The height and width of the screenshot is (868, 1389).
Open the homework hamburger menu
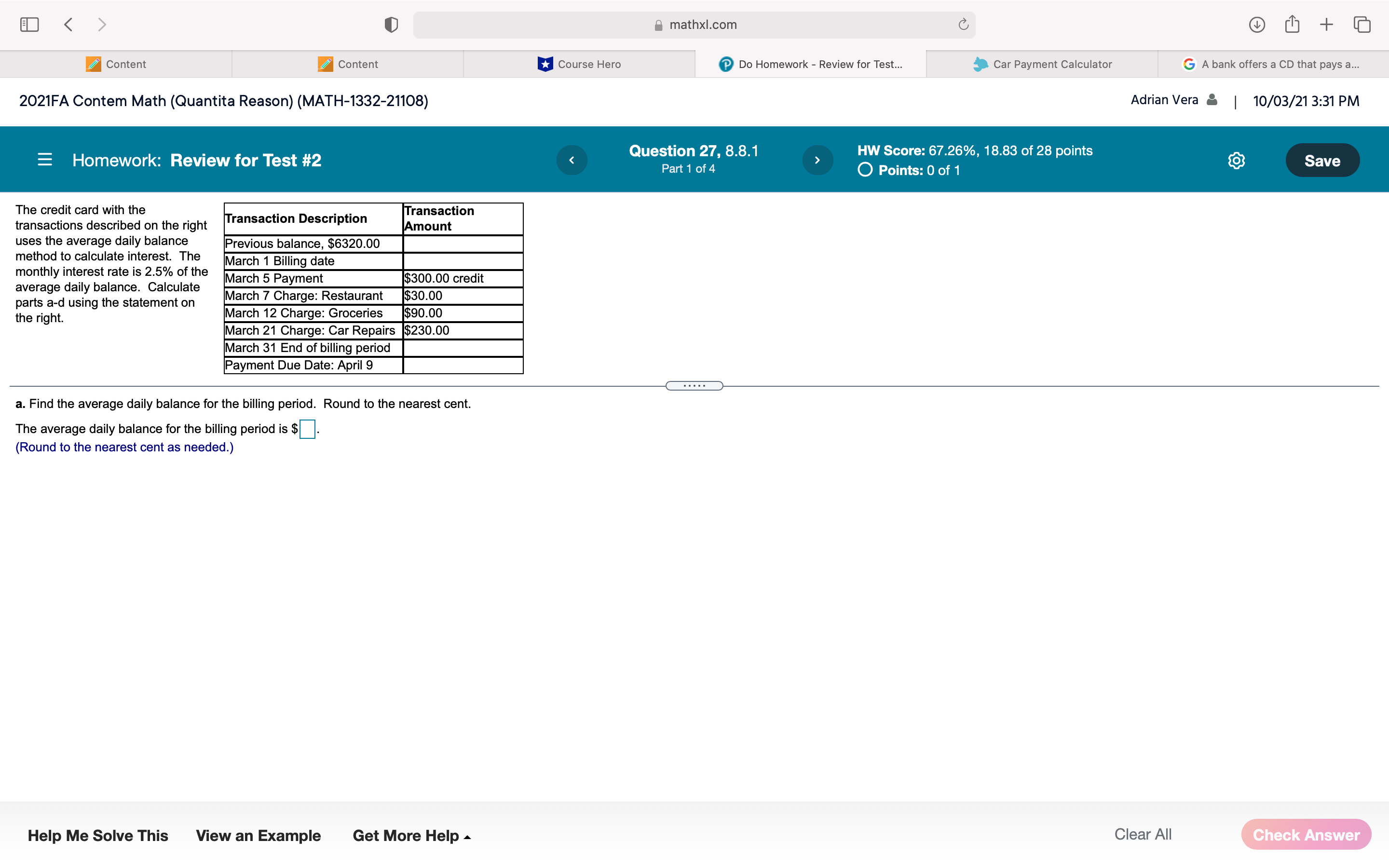click(x=45, y=160)
